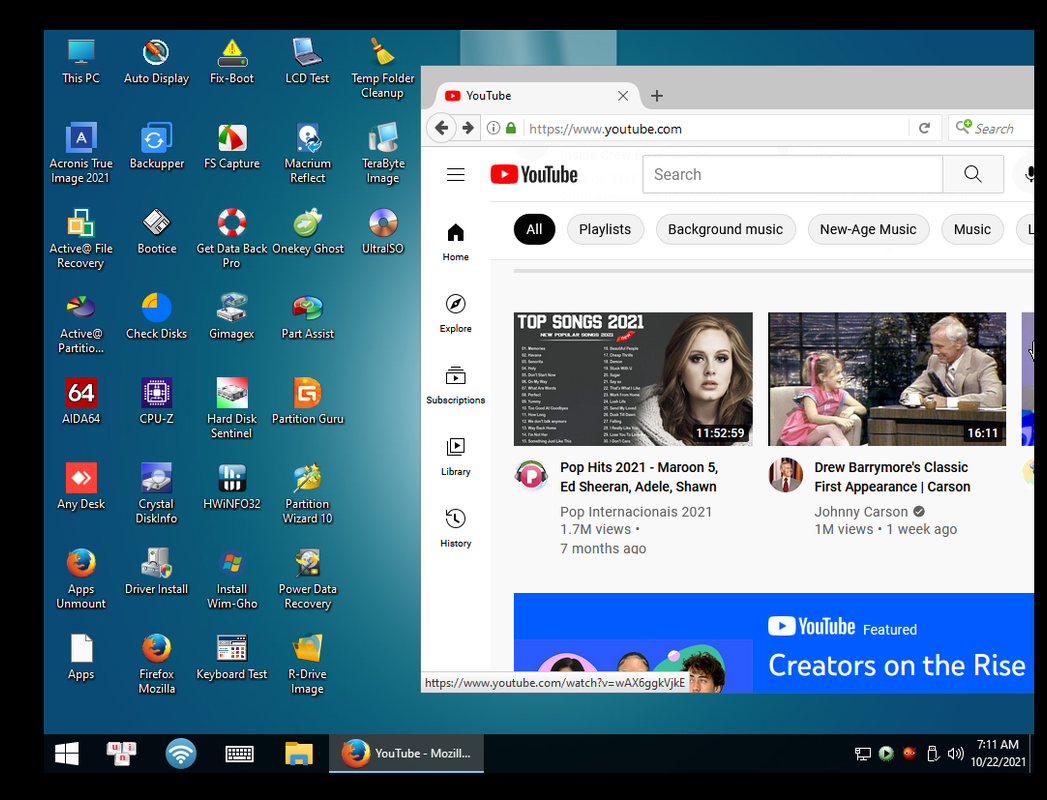Launch R-Drive Image desktop icon
Screen dimensions: 1047x800
(x=307, y=664)
